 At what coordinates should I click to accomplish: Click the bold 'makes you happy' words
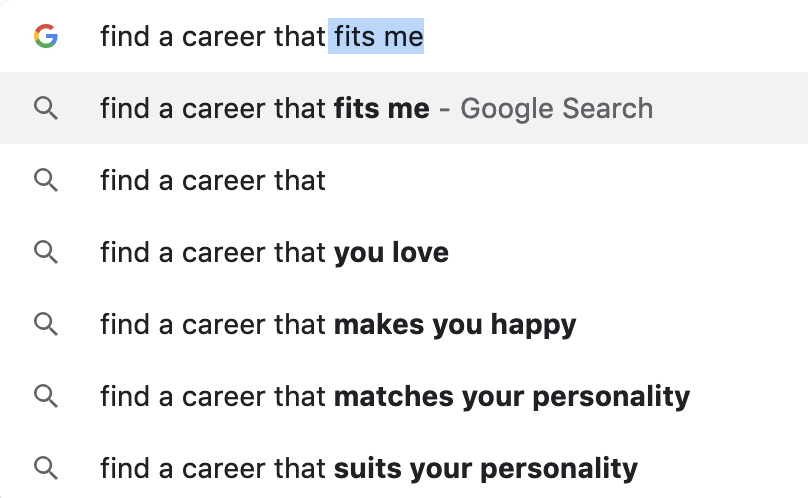click(x=455, y=325)
